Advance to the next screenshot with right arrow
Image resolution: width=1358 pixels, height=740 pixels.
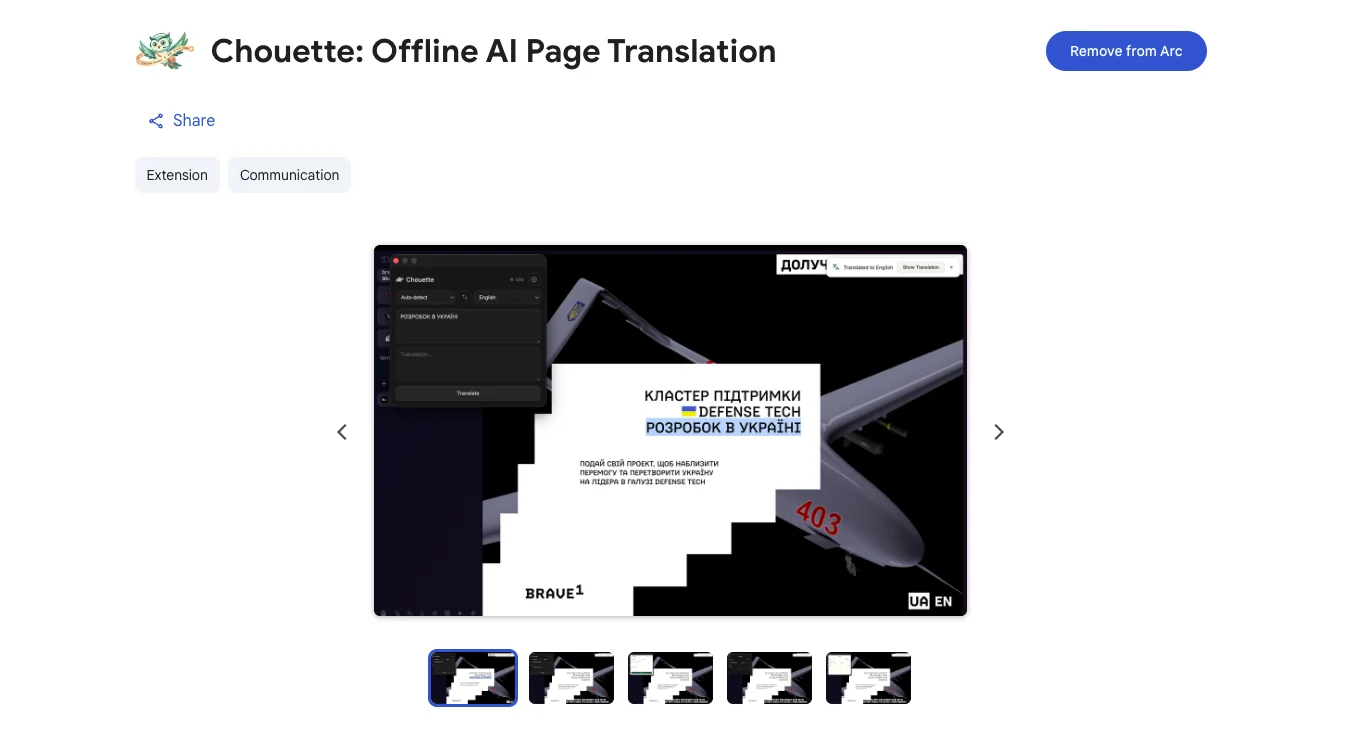pyautogui.click(x=999, y=432)
